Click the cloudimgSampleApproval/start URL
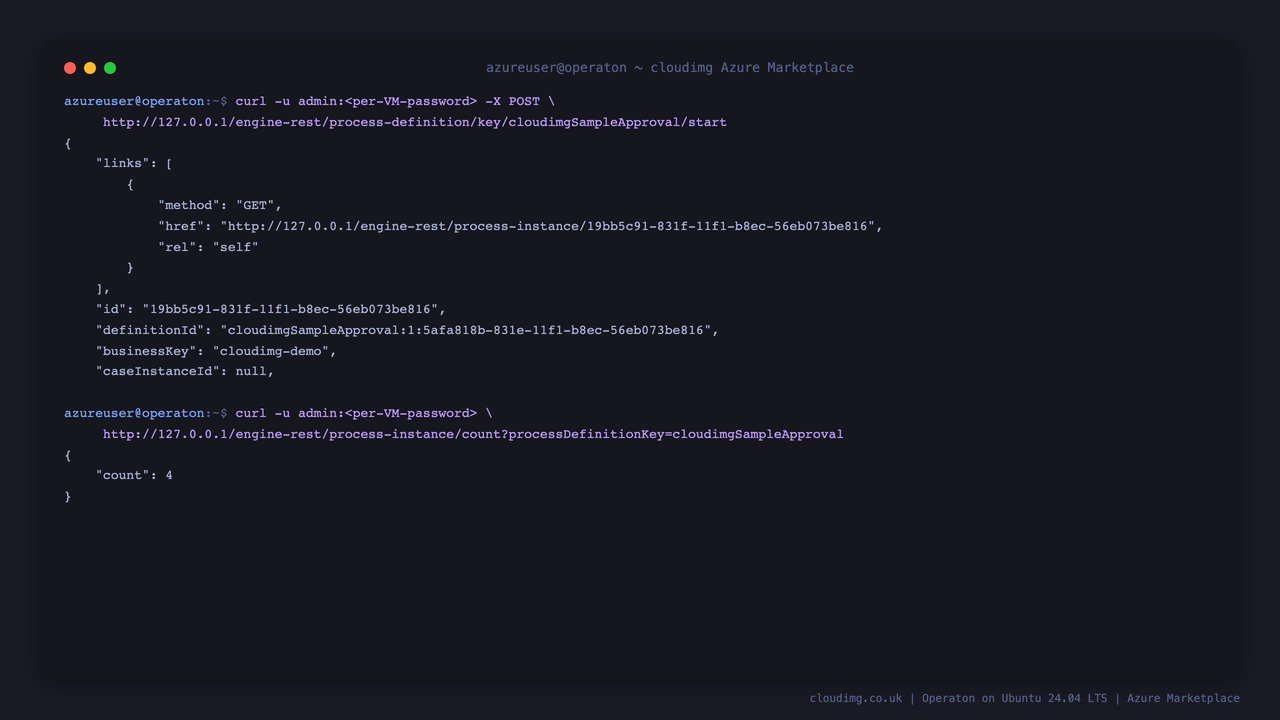Viewport: 1280px width, 720px height. pos(415,122)
